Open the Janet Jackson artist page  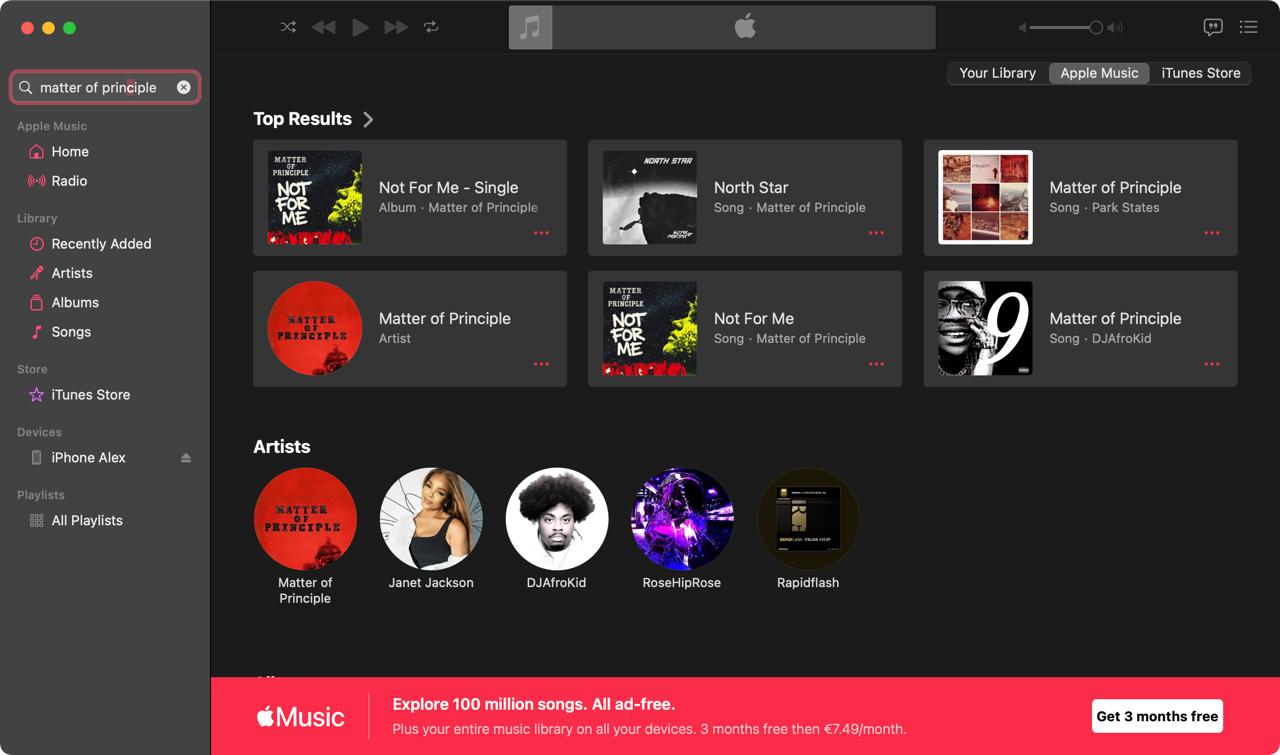pos(431,519)
